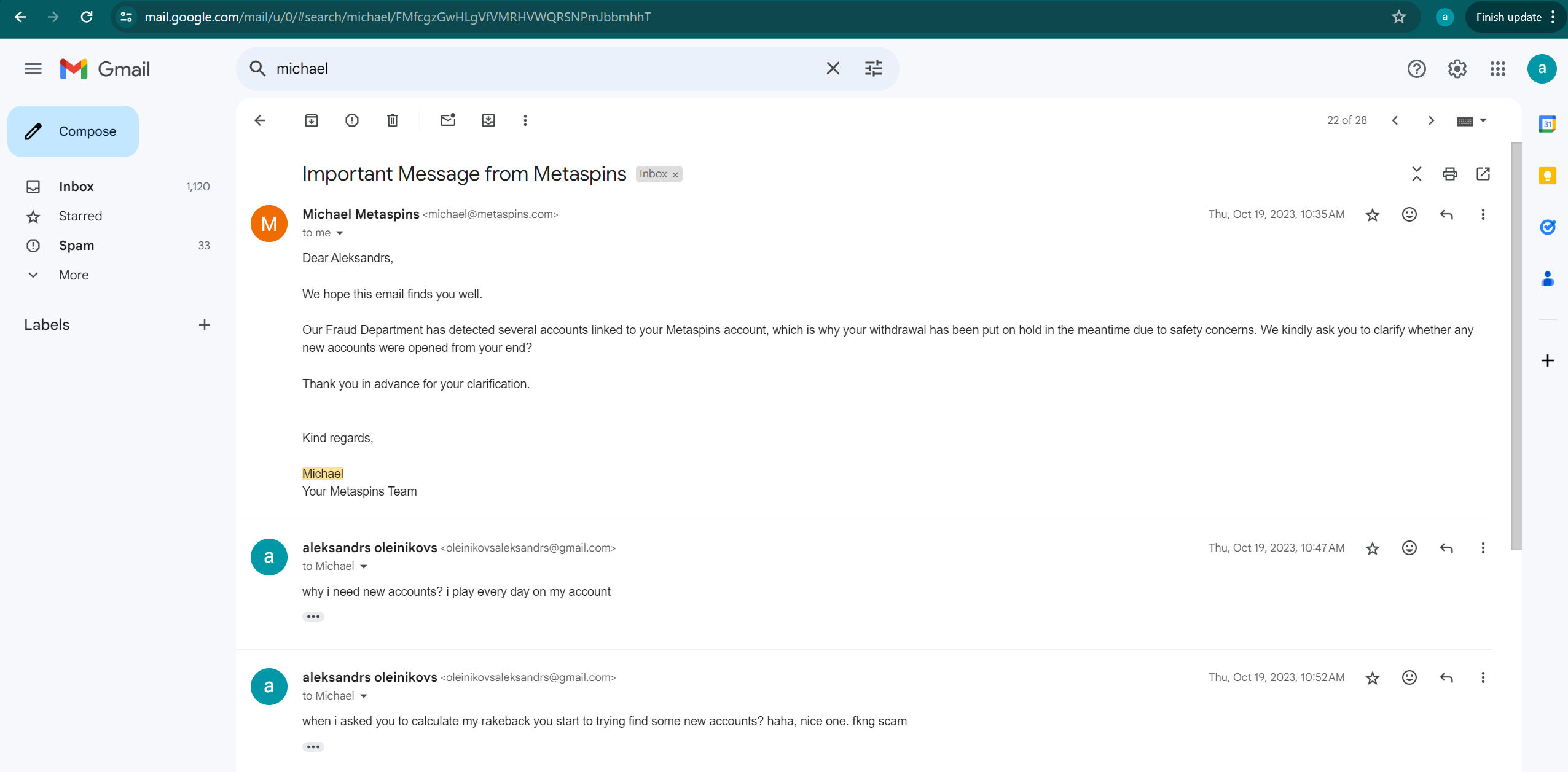The image size is (1568, 772).
Task: Go to older conversation
Action: [x=1431, y=120]
